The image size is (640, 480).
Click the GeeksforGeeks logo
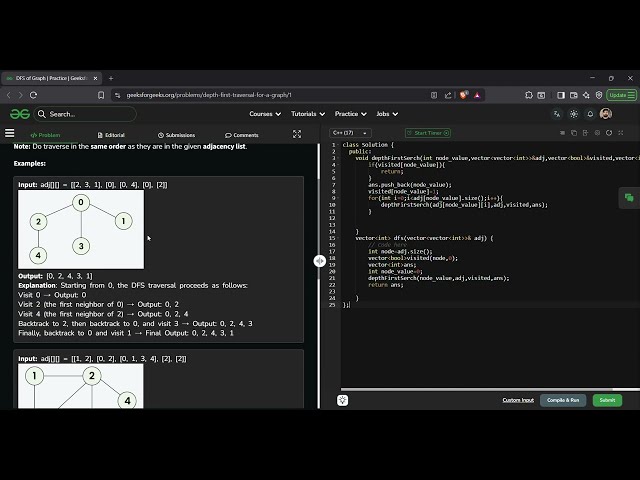pyautogui.click(x=20, y=114)
